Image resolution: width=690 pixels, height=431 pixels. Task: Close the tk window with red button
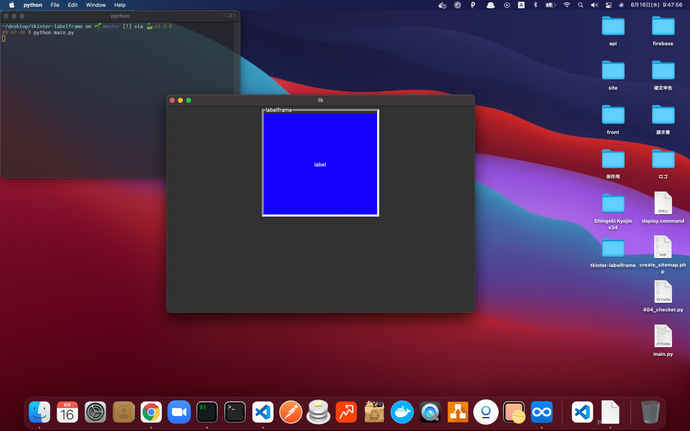[172, 100]
